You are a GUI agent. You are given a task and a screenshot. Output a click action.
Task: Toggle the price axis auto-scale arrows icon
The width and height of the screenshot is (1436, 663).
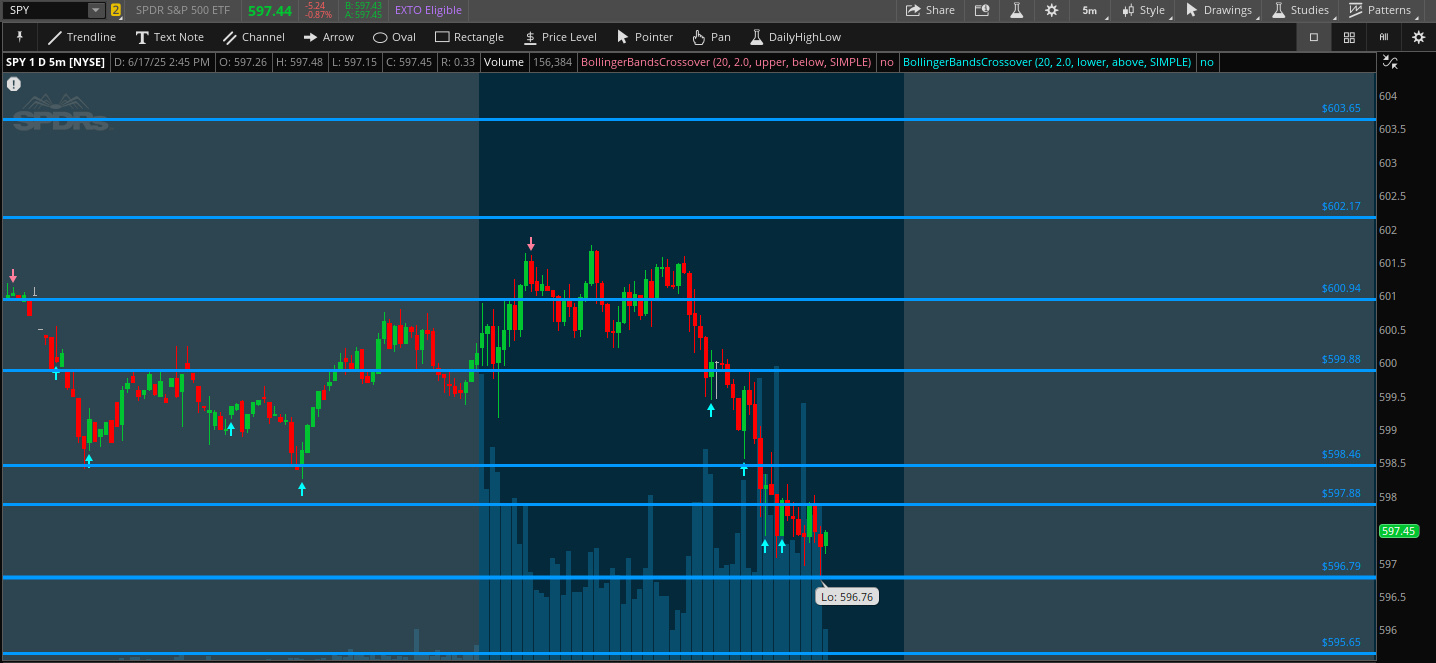[x=1390, y=62]
